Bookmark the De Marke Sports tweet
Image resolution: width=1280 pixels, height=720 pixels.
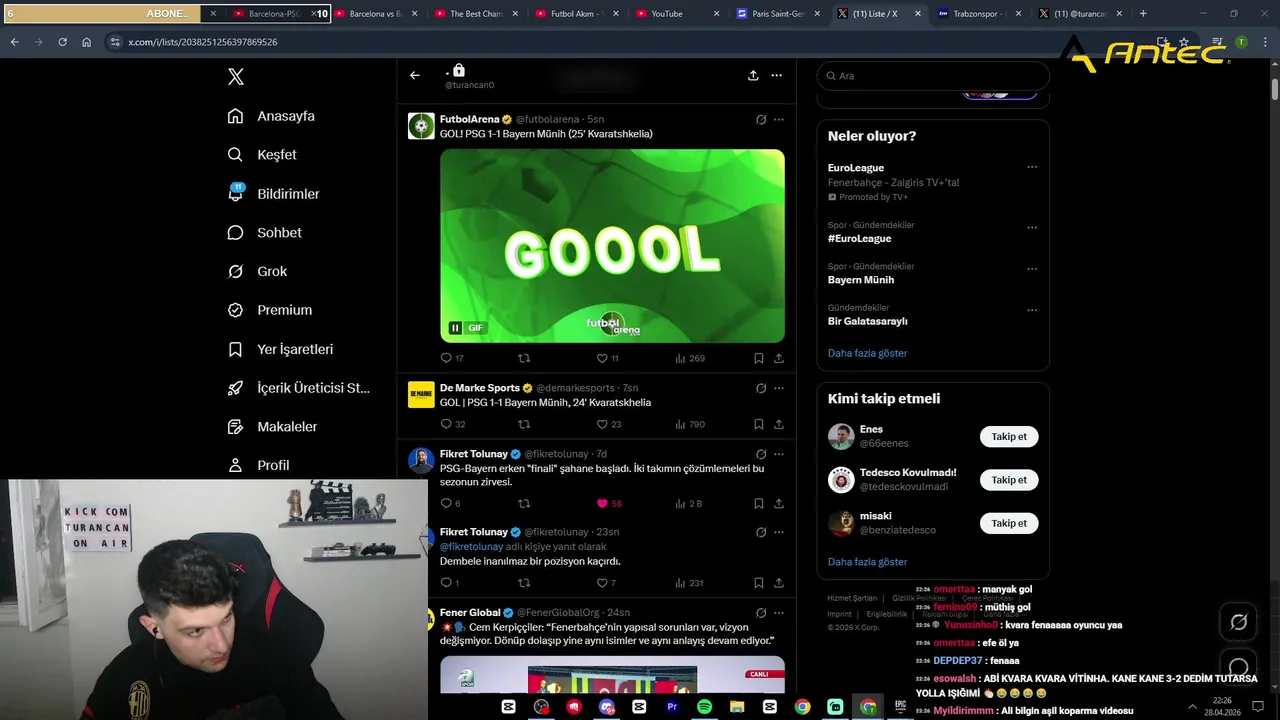point(758,424)
